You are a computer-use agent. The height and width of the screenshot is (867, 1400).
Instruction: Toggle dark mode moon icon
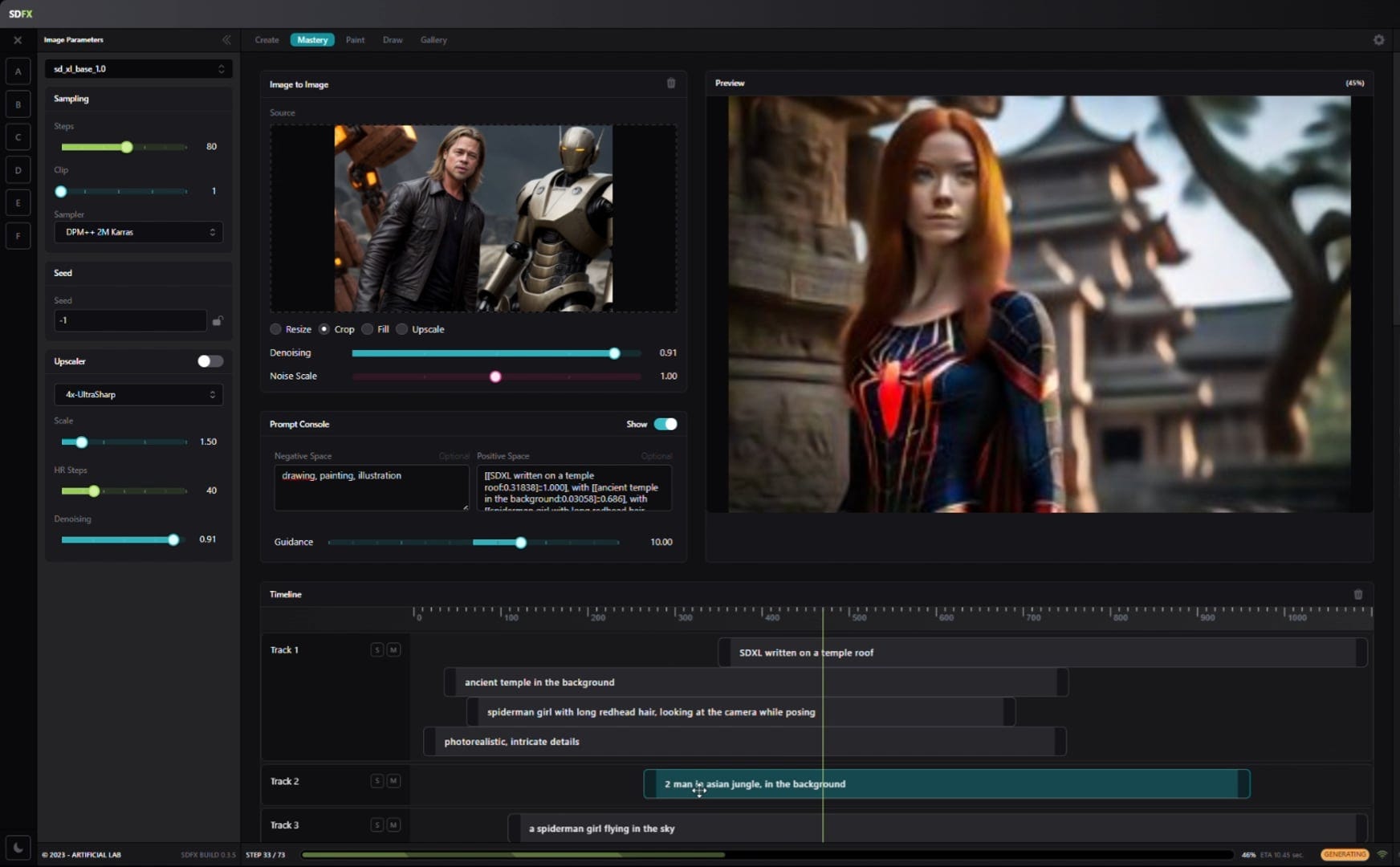18,848
